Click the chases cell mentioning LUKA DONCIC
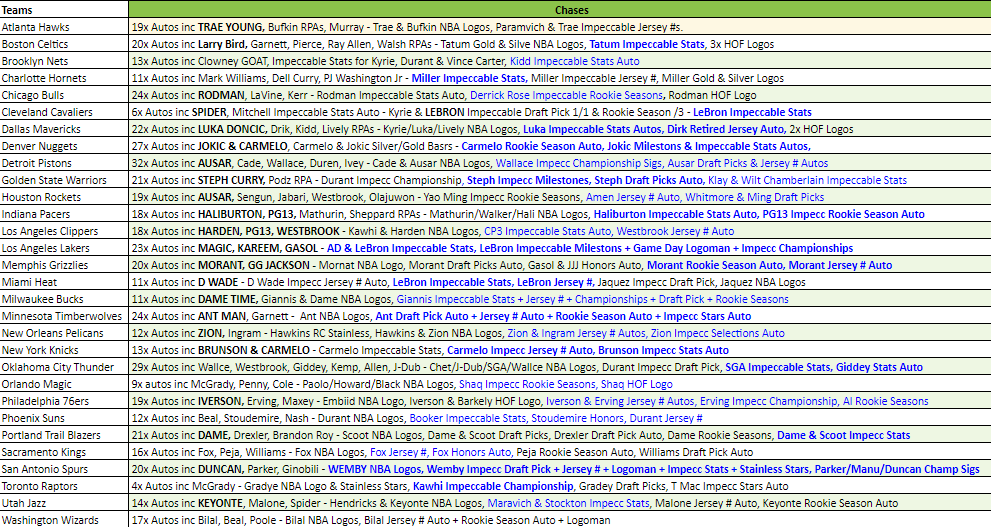Image resolution: width=991 pixels, height=527 pixels. pyautogui.click(x=559, y=129)
